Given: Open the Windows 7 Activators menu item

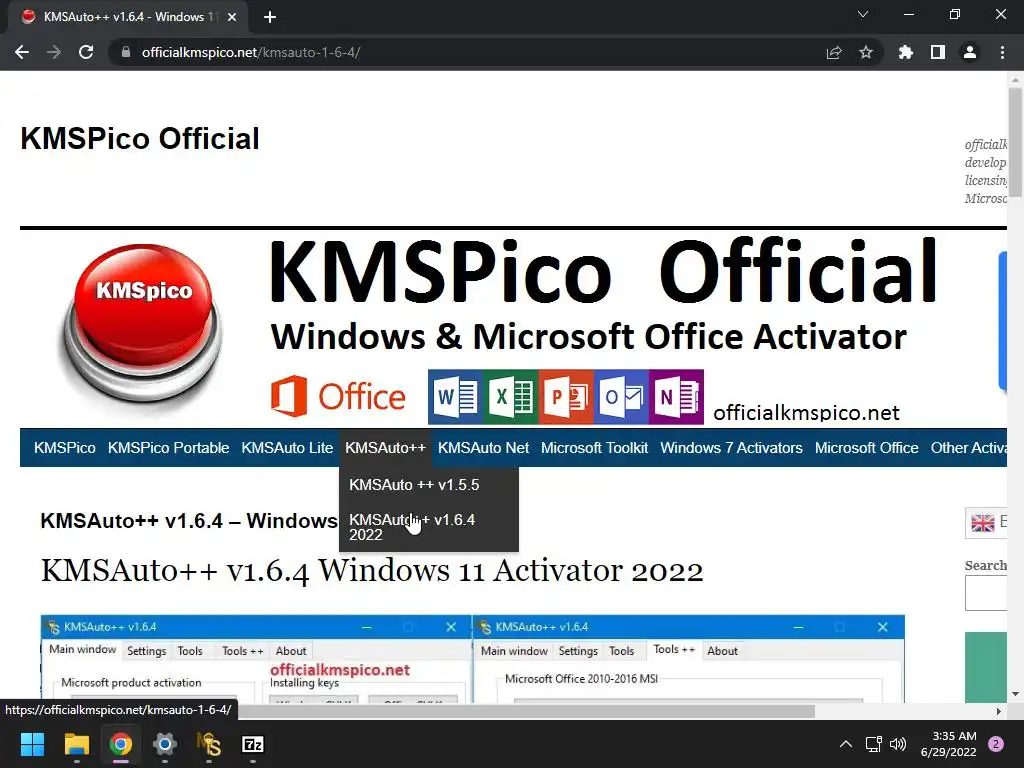Looking at the screenshot, I should [x=731, y=447].
